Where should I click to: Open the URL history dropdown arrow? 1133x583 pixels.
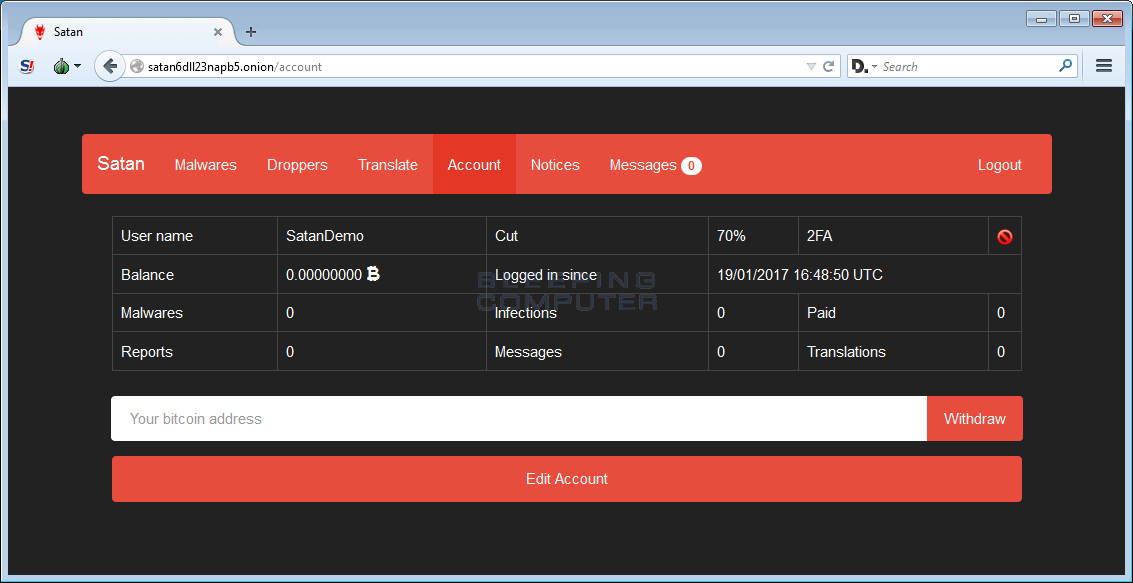pos(811,66)
